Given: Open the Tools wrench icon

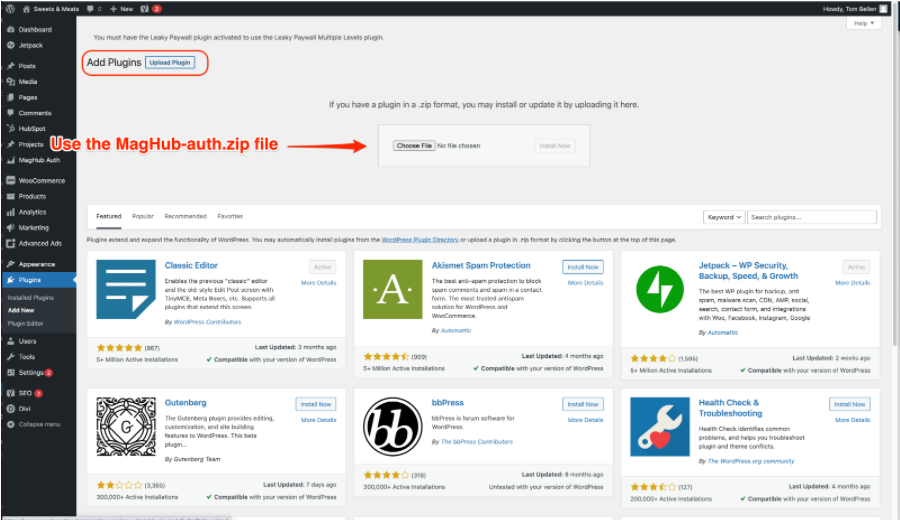Looking at the screenshot, I should click(x=10, y=356).
